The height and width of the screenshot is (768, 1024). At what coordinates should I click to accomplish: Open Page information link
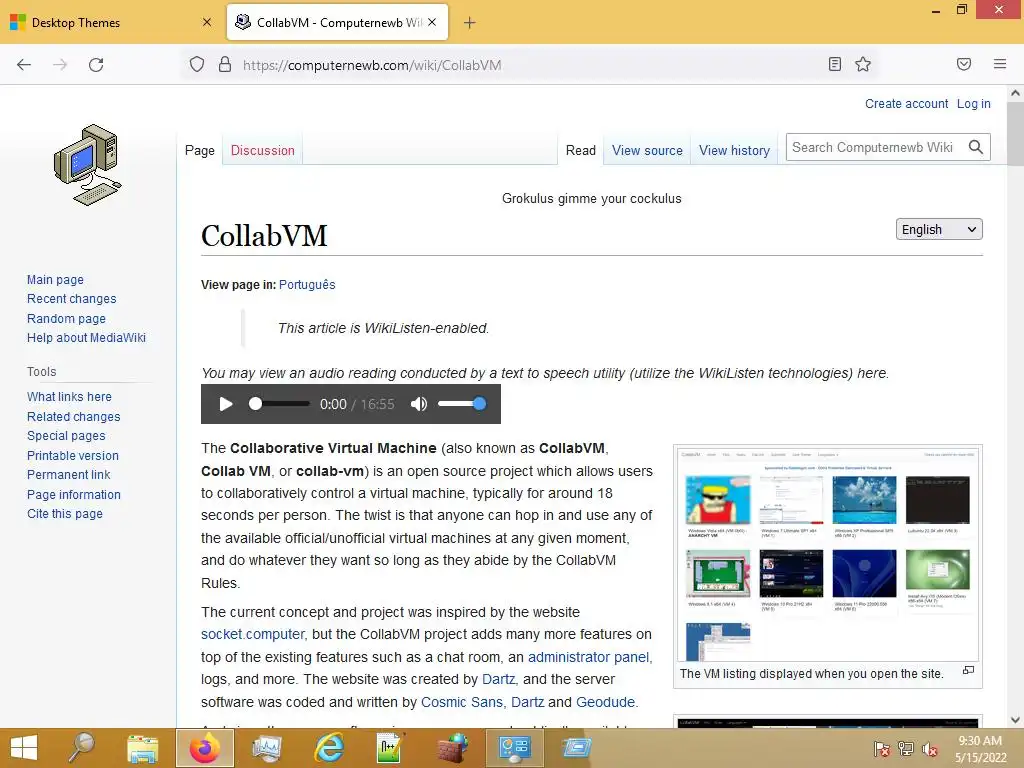[74, 494]
